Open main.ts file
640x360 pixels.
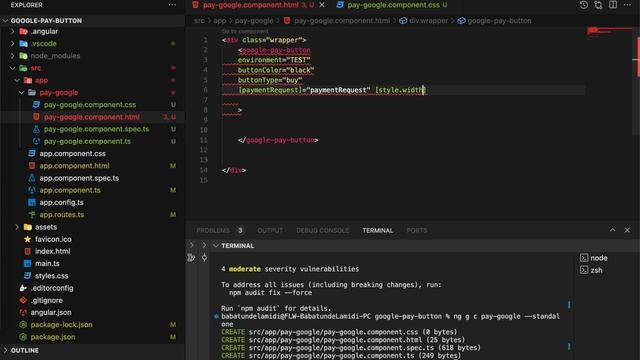[x=47, y=264]
